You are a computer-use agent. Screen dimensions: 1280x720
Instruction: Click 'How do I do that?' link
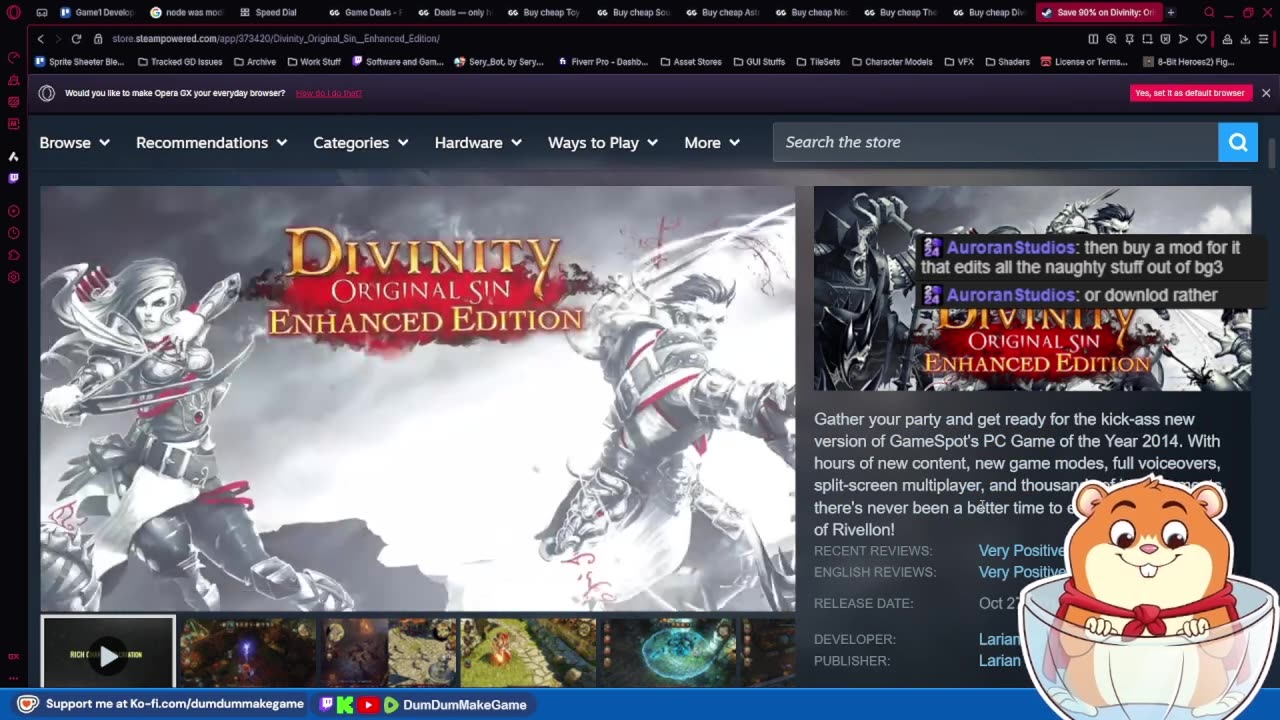click(329, 93)
